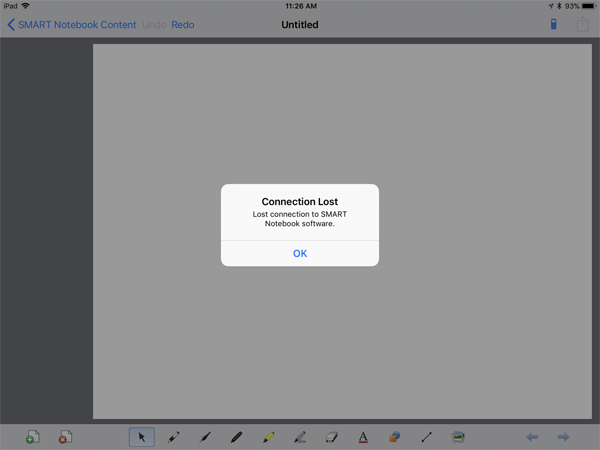Open the insert picture tool
This screenshot has height=450, width=600.
point(458,437)
